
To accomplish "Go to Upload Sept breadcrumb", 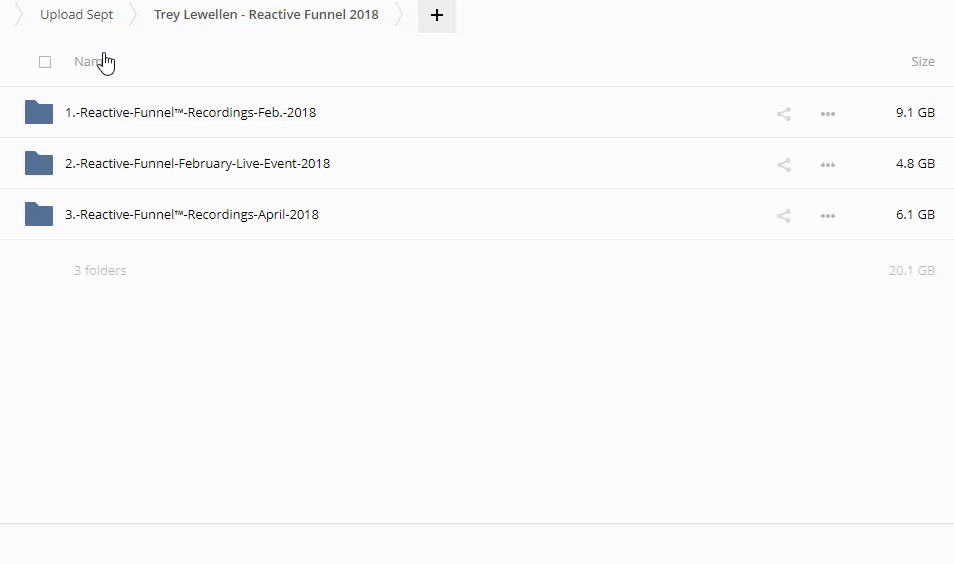I will point(76,15).
